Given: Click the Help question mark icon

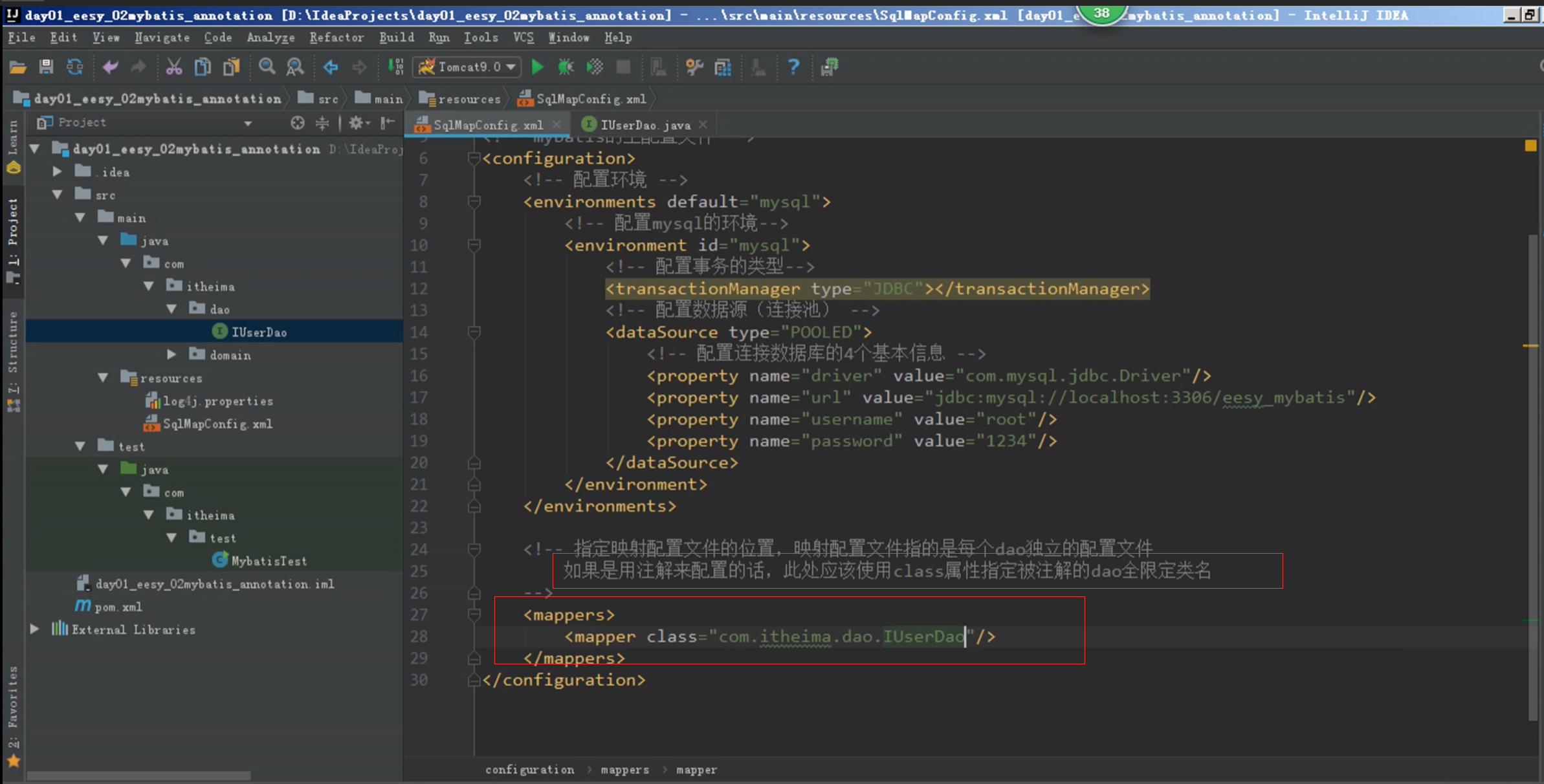Looking at the screenshot, I should coord(793,67).
